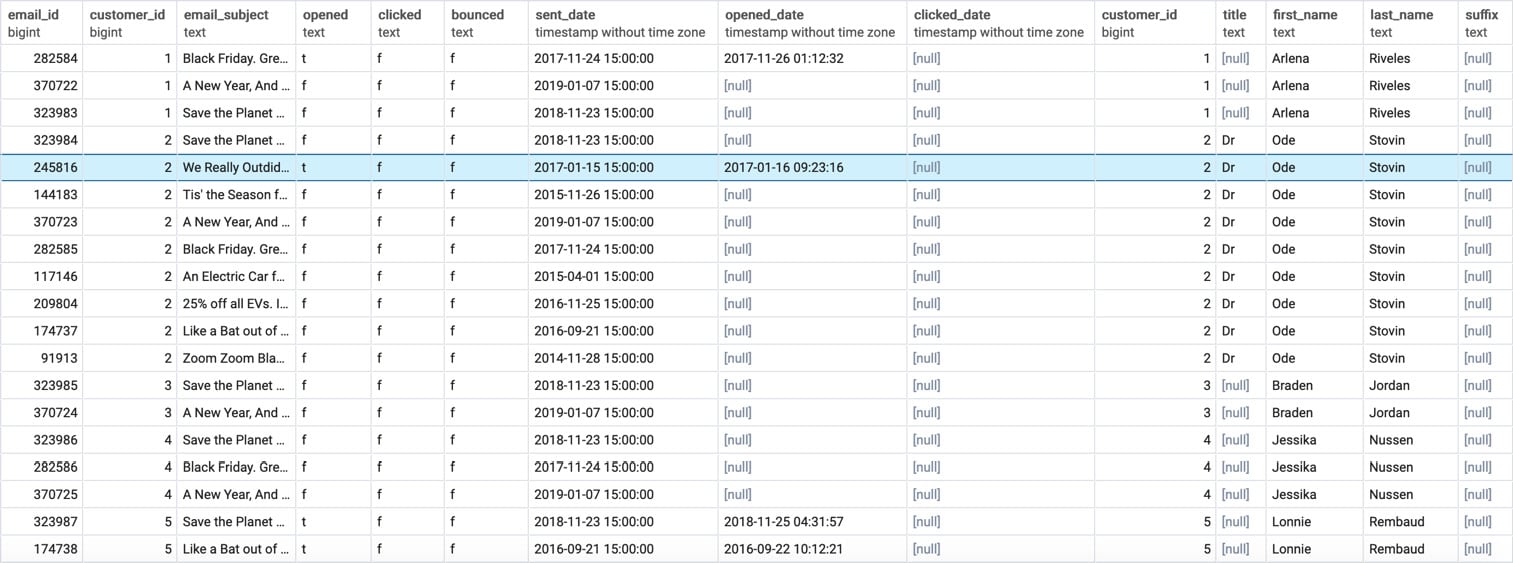Image resolution: width=1513 pixels, height=563 pixels.
Task: Select cell with email_id 117146
Action: pos(41,277)
